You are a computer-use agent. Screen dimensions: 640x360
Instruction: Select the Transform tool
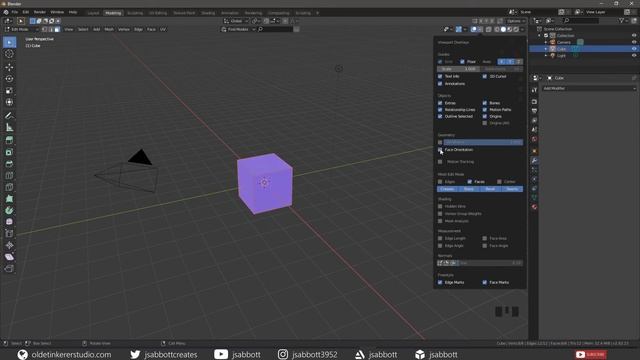click(9, 102)
